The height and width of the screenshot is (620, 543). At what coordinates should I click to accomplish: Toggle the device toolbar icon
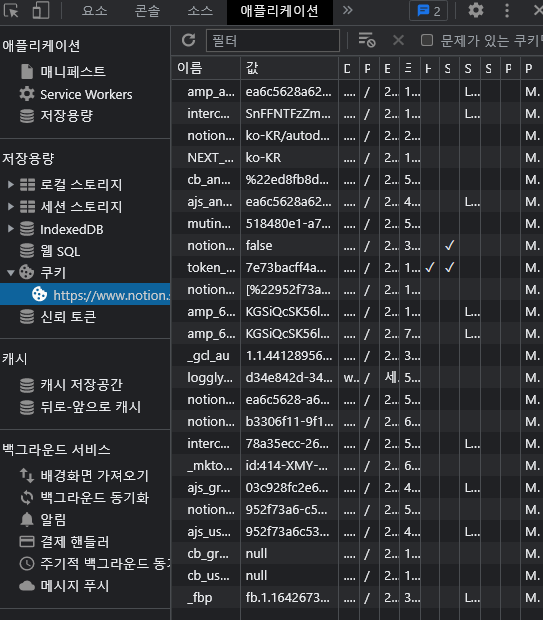pos(41,10)
